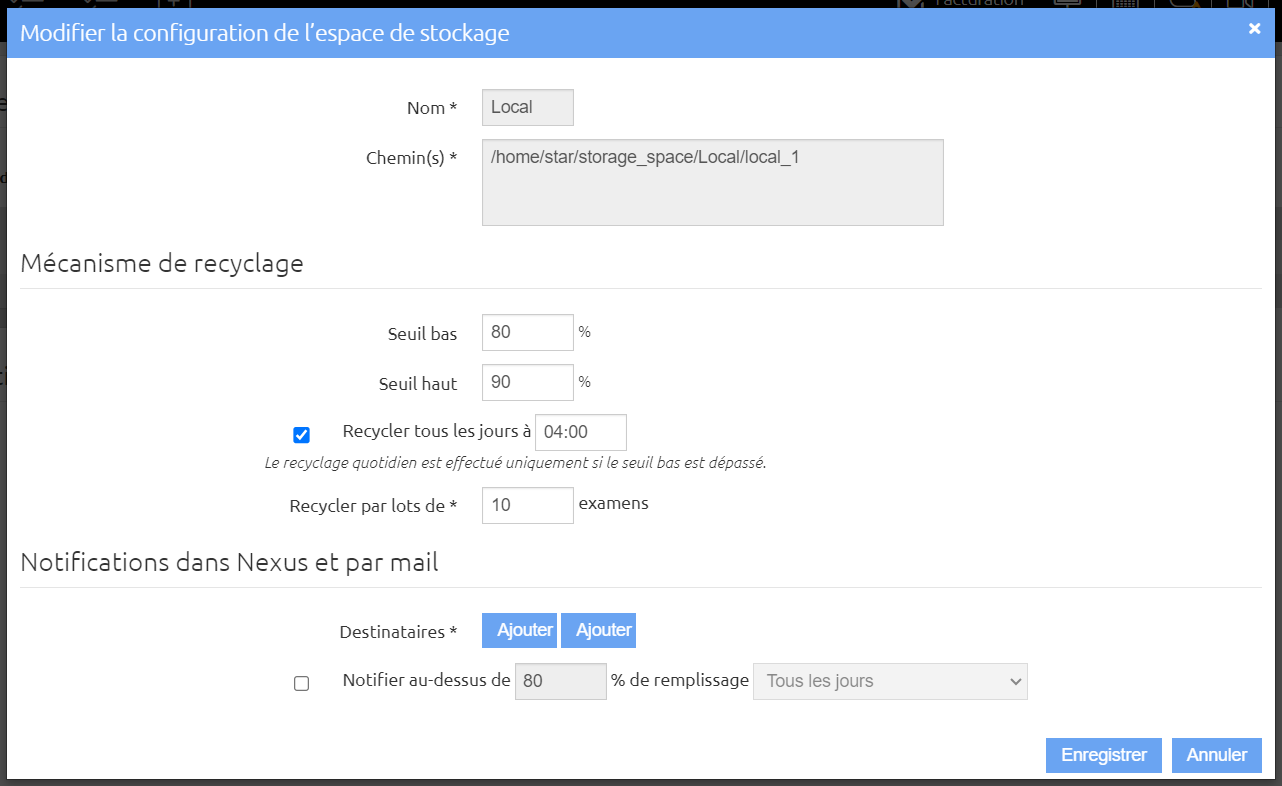Cancel with the Annuler button

pos(1217,755)
